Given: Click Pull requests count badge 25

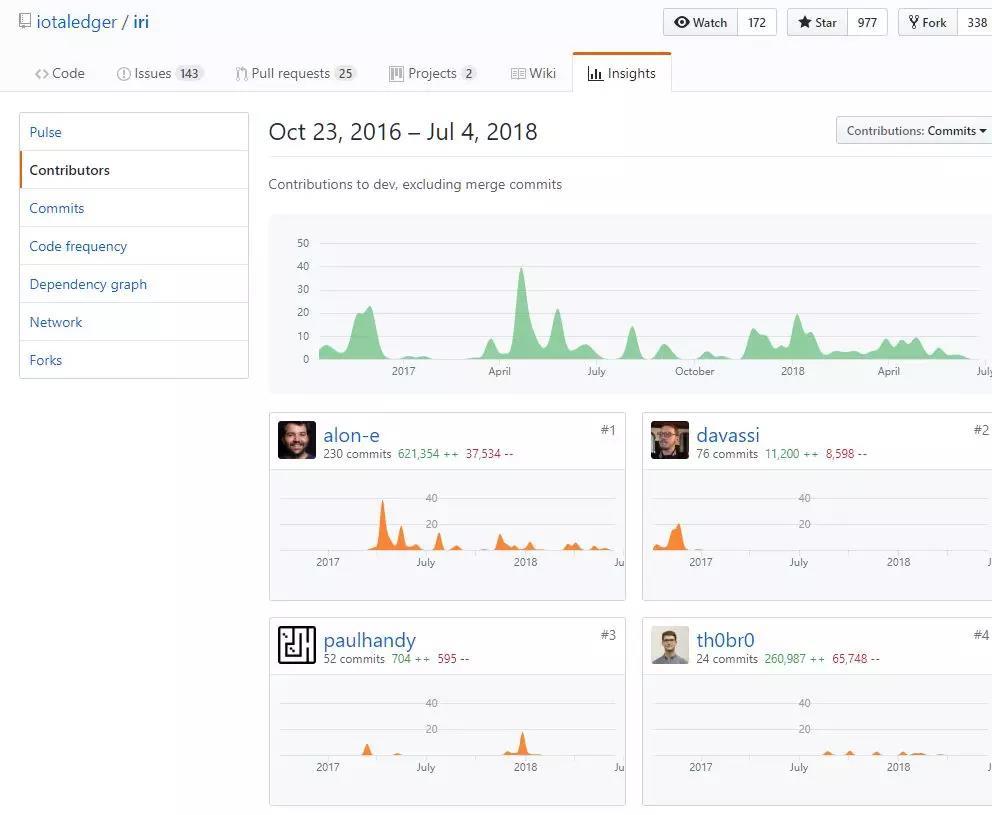Looking at the screenshot, I should point(345,73).
